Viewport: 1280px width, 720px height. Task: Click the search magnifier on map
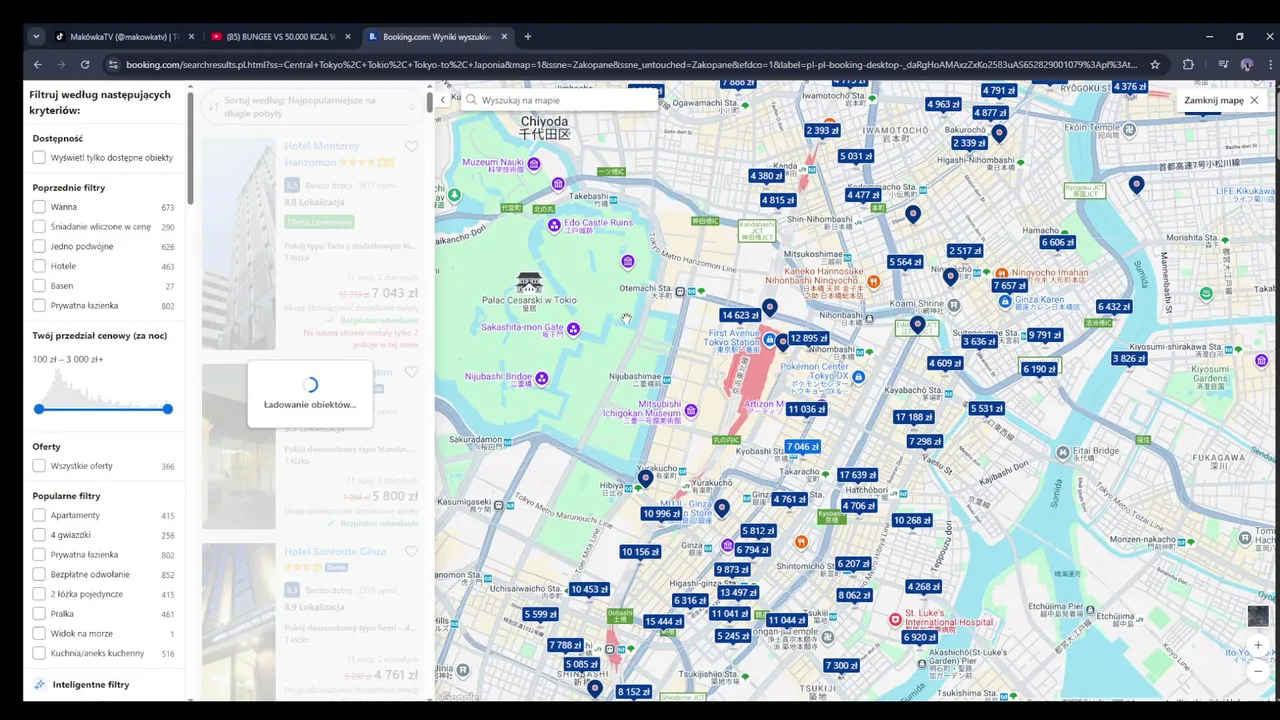coord(471,100)
